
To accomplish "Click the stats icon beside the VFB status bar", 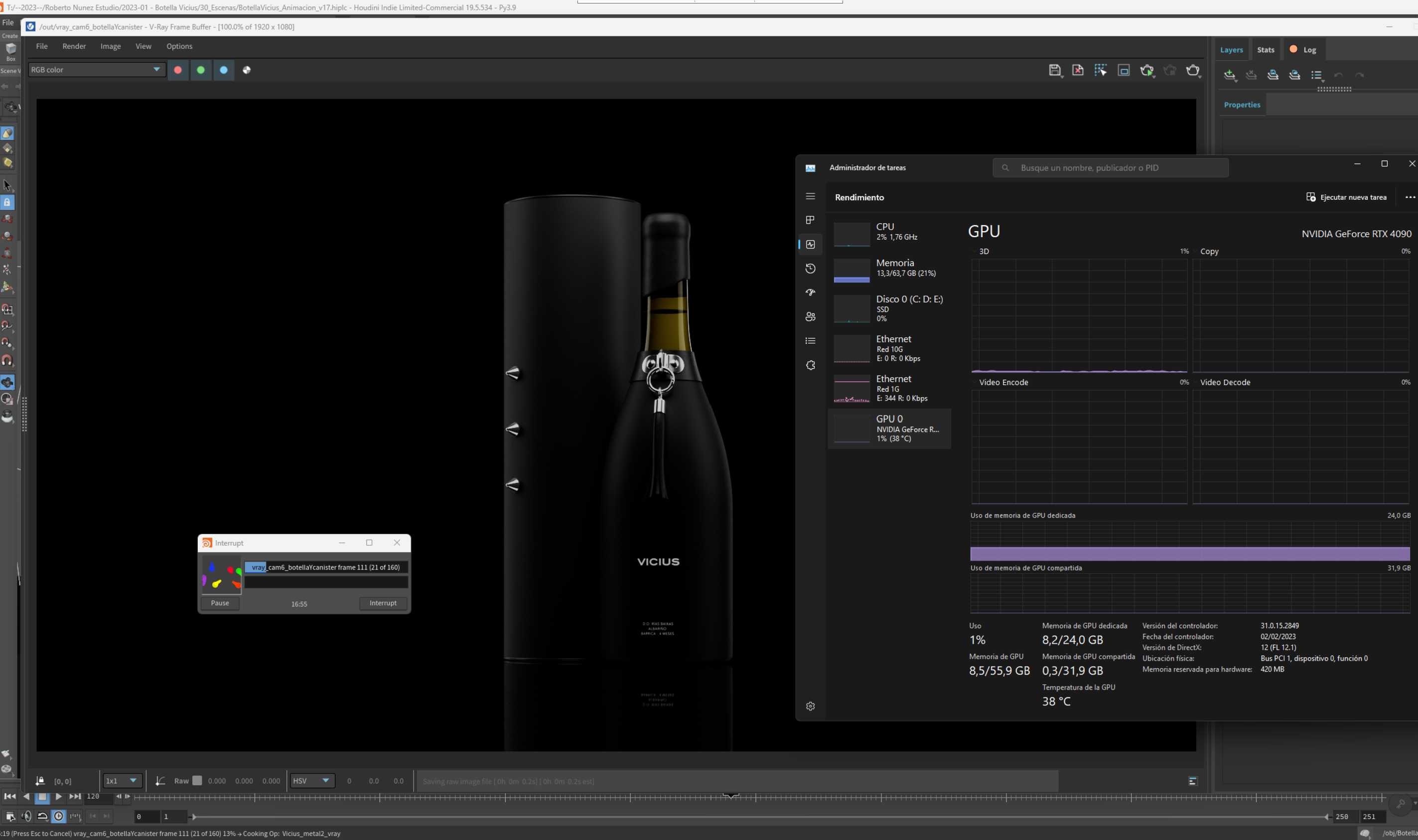I will pos(1192,781).
